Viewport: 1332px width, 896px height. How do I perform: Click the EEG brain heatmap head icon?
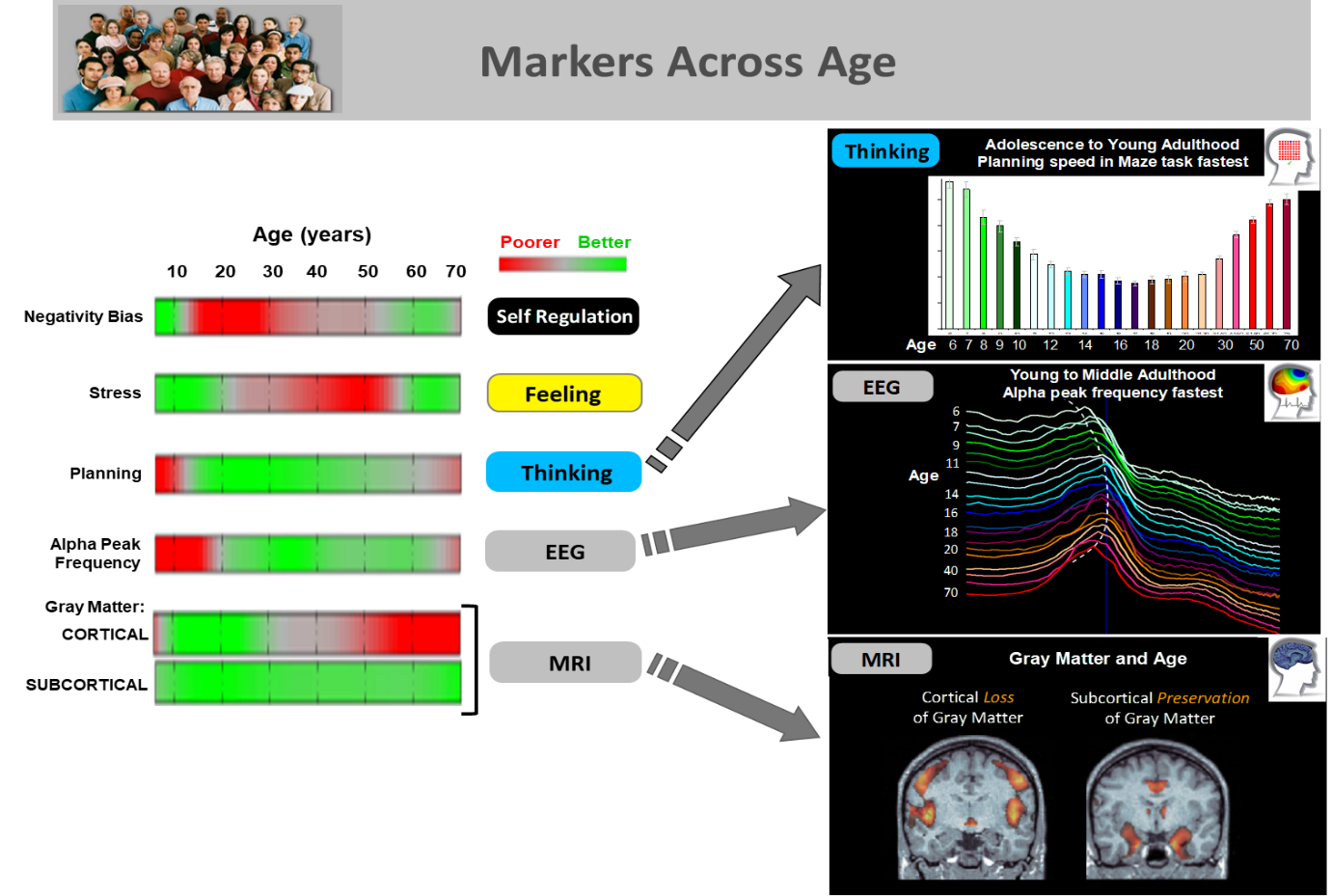[1292, 392]
